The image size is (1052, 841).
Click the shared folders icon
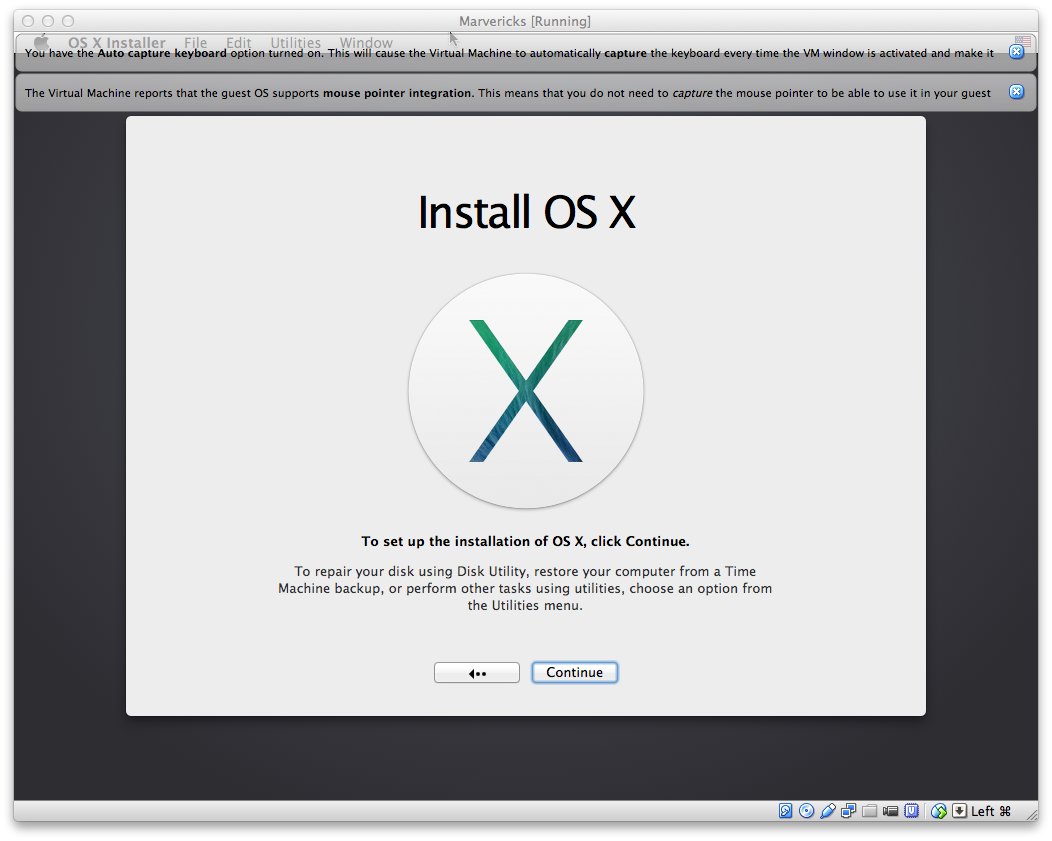[x=870, y=811]
